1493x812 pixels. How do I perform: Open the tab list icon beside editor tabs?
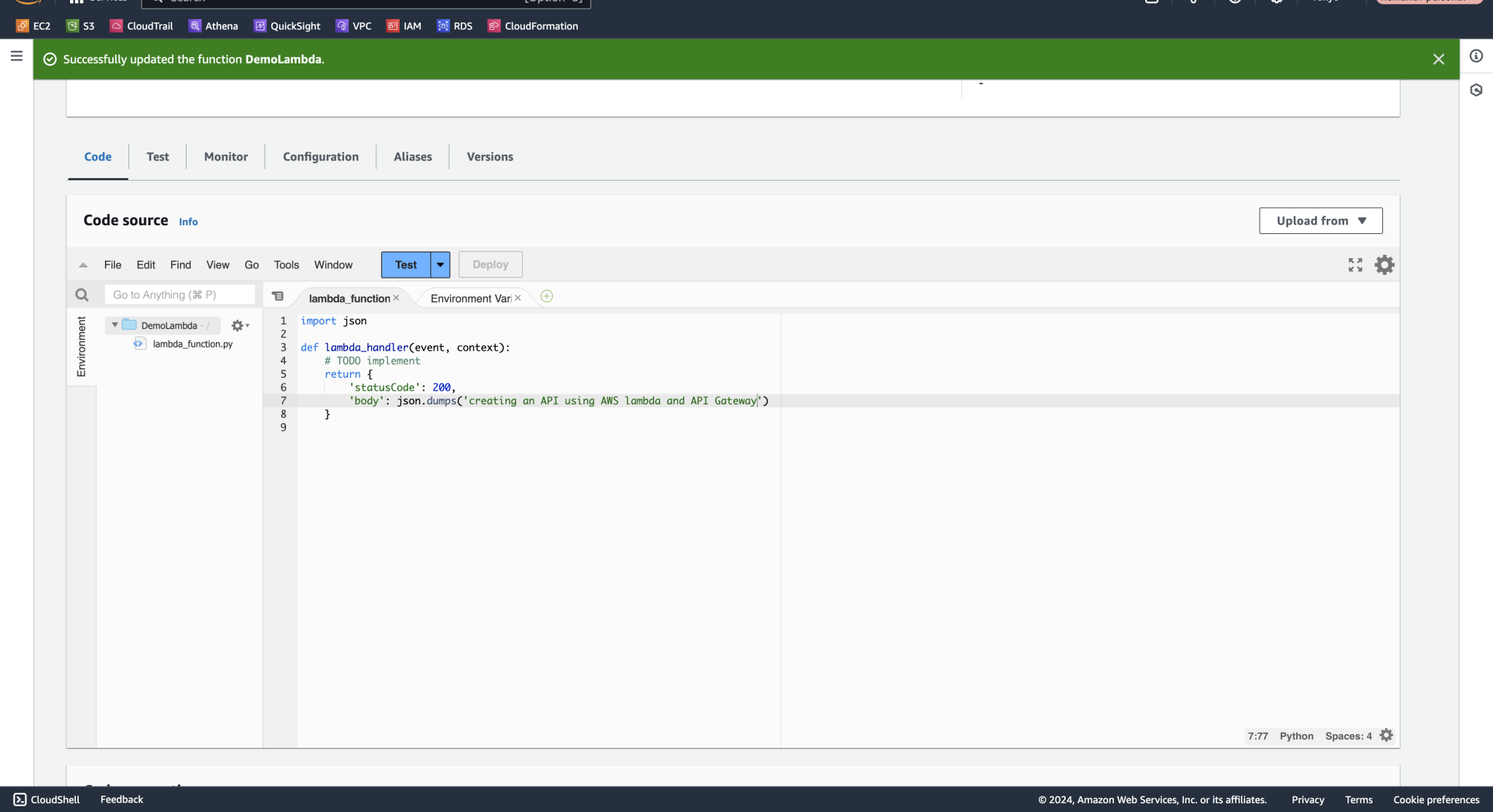pyautogui.click(x=278, y=296)
